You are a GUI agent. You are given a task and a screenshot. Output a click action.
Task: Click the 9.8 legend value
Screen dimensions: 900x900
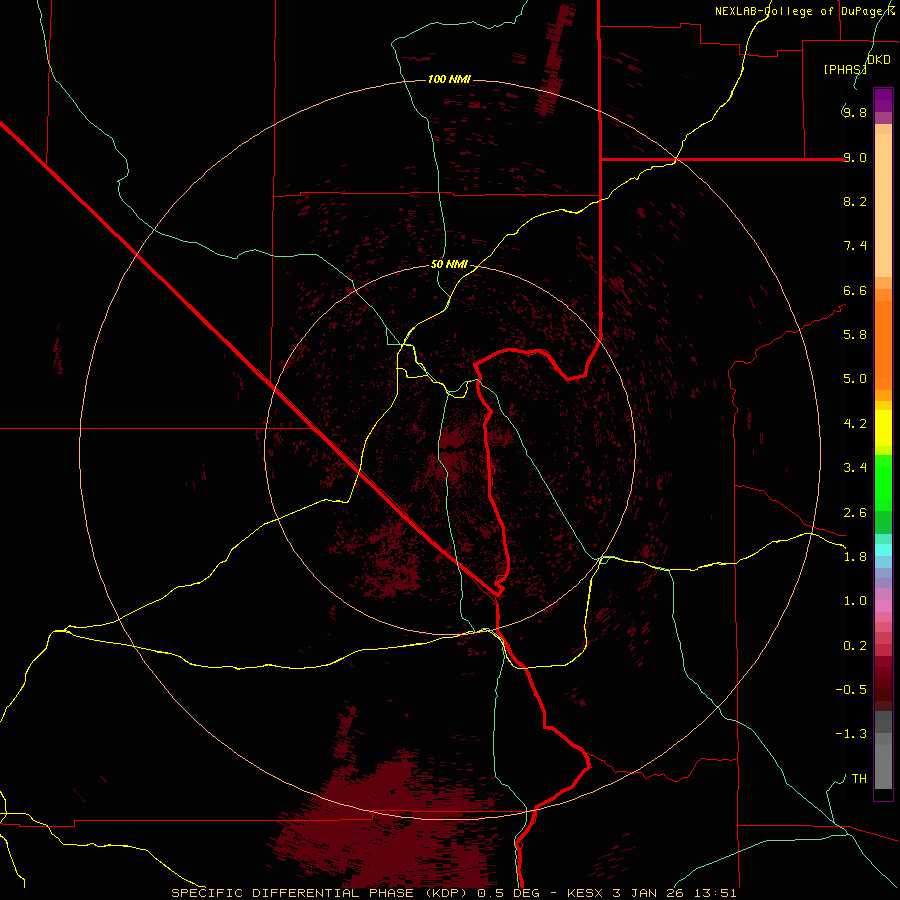pos(855,112)
